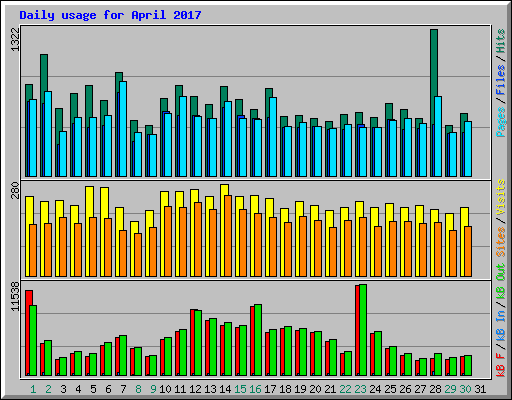This screenshot has height=400, width=512.
Task: Select day label '11' on the x-axis
Action: tap(180, 389)
